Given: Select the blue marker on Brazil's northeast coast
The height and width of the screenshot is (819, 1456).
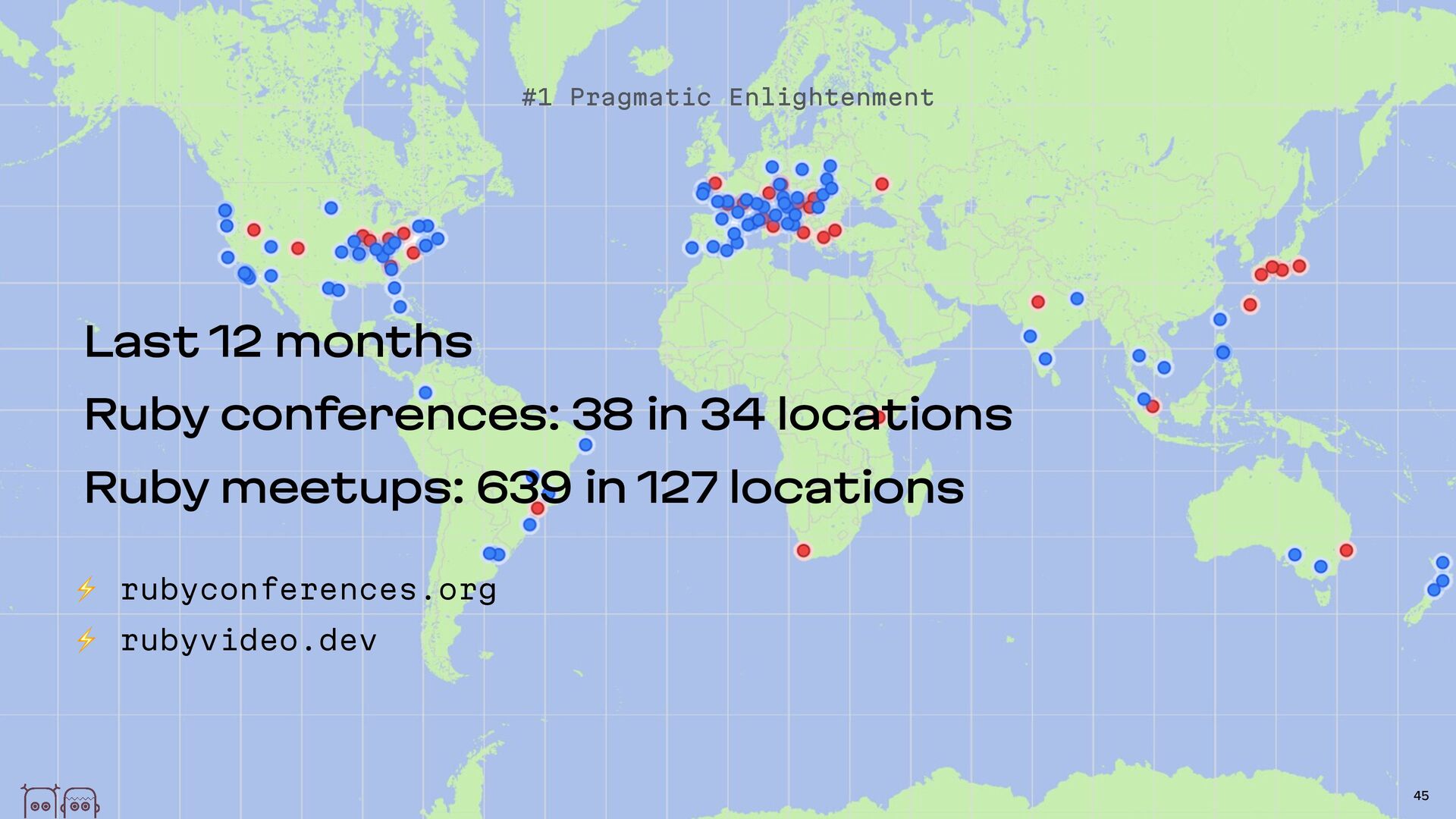Looking at the screenshot, I should pyautogui.click(x=585, y=445).
